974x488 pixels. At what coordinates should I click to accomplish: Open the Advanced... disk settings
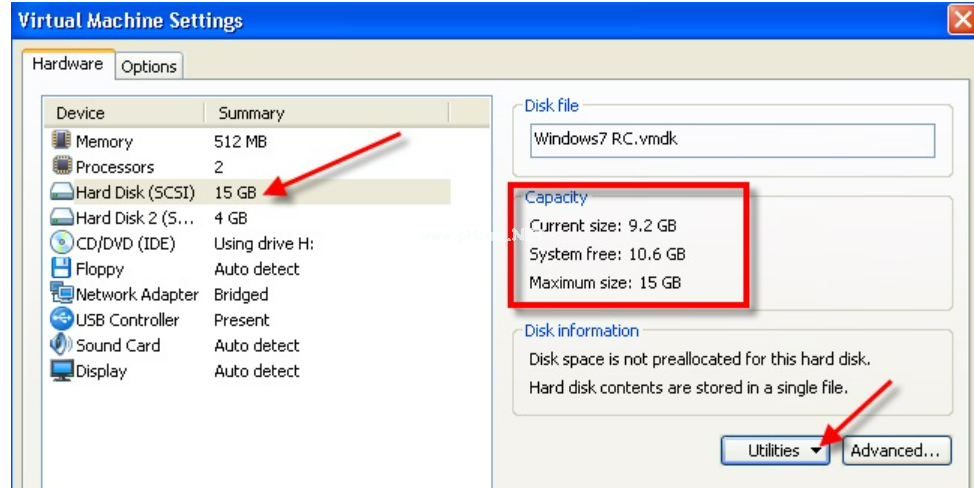895,451
